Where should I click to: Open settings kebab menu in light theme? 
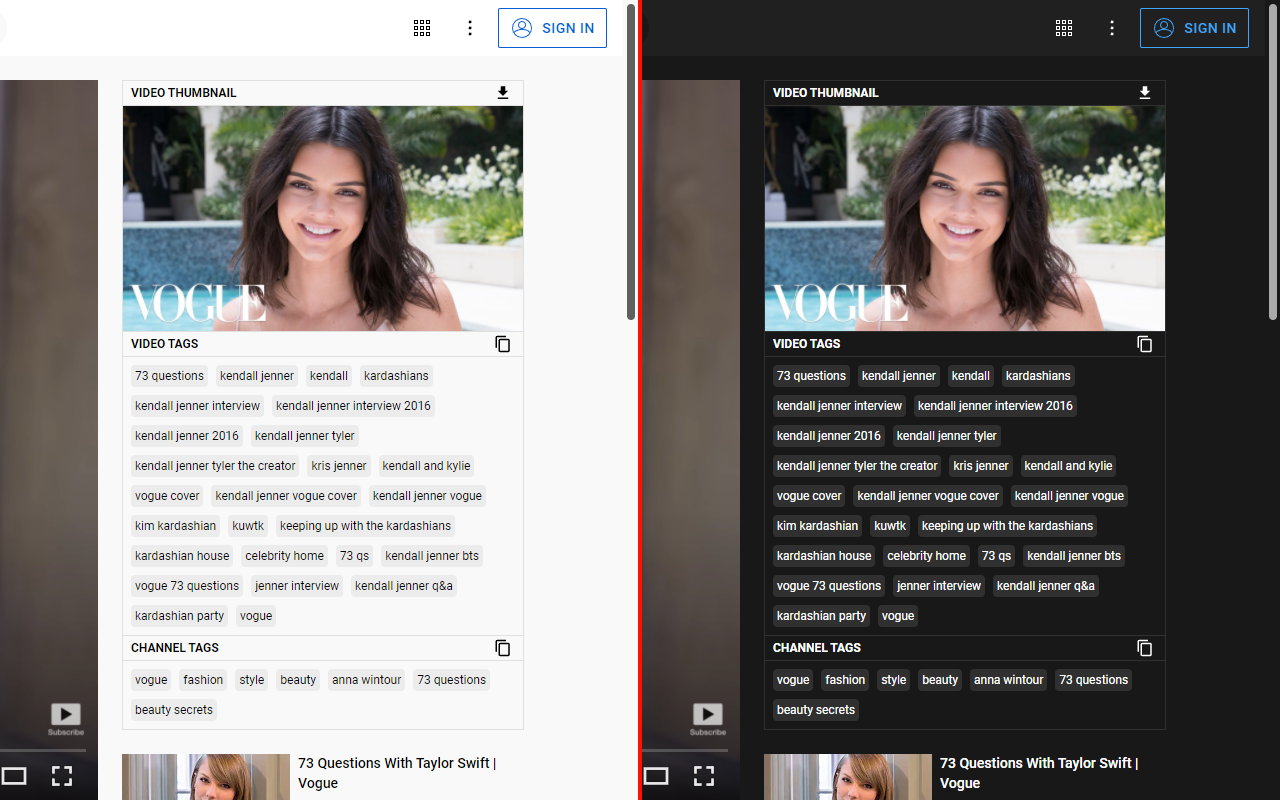click(470, 28)
